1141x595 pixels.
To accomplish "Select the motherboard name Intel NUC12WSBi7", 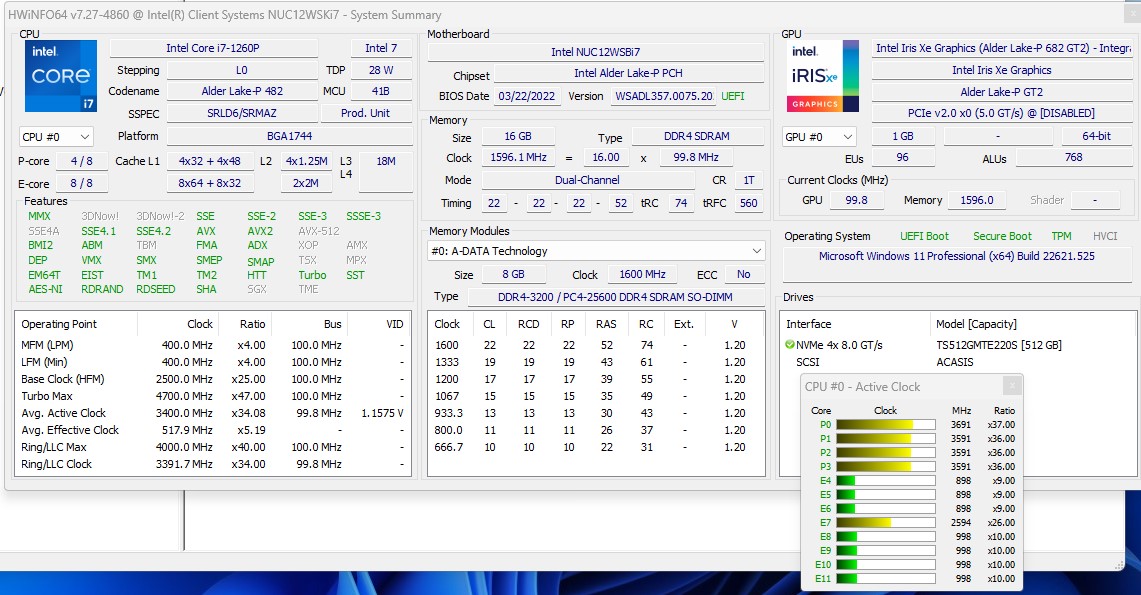I will click(x=596, y=52).
